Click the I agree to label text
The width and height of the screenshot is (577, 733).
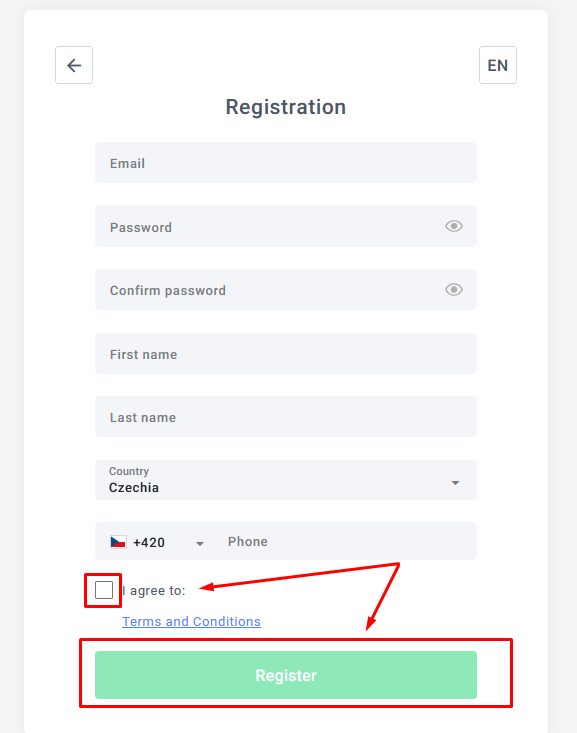pos(154,591)
